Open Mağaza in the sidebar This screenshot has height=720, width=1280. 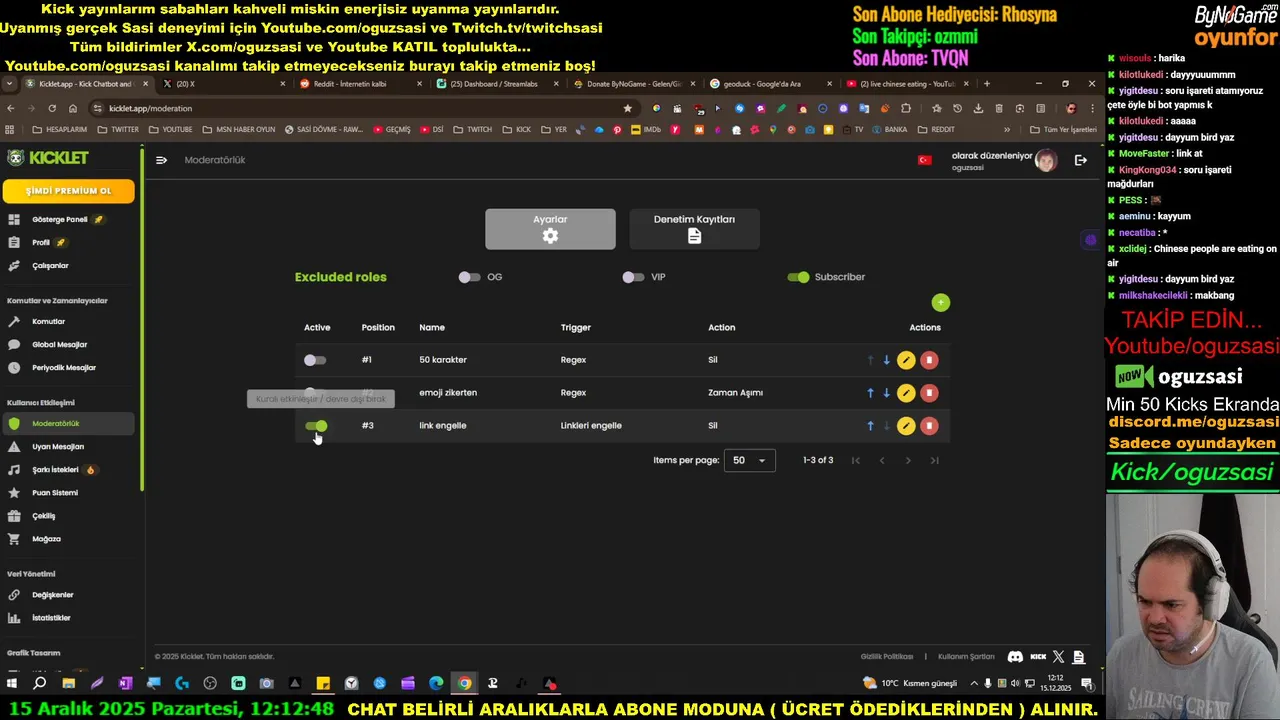(69, 539)
